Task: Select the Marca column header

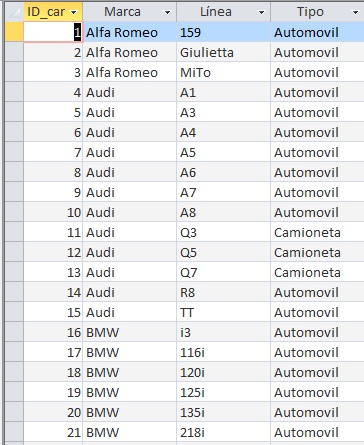Action: pyautogui.click(x=130, y=12)
